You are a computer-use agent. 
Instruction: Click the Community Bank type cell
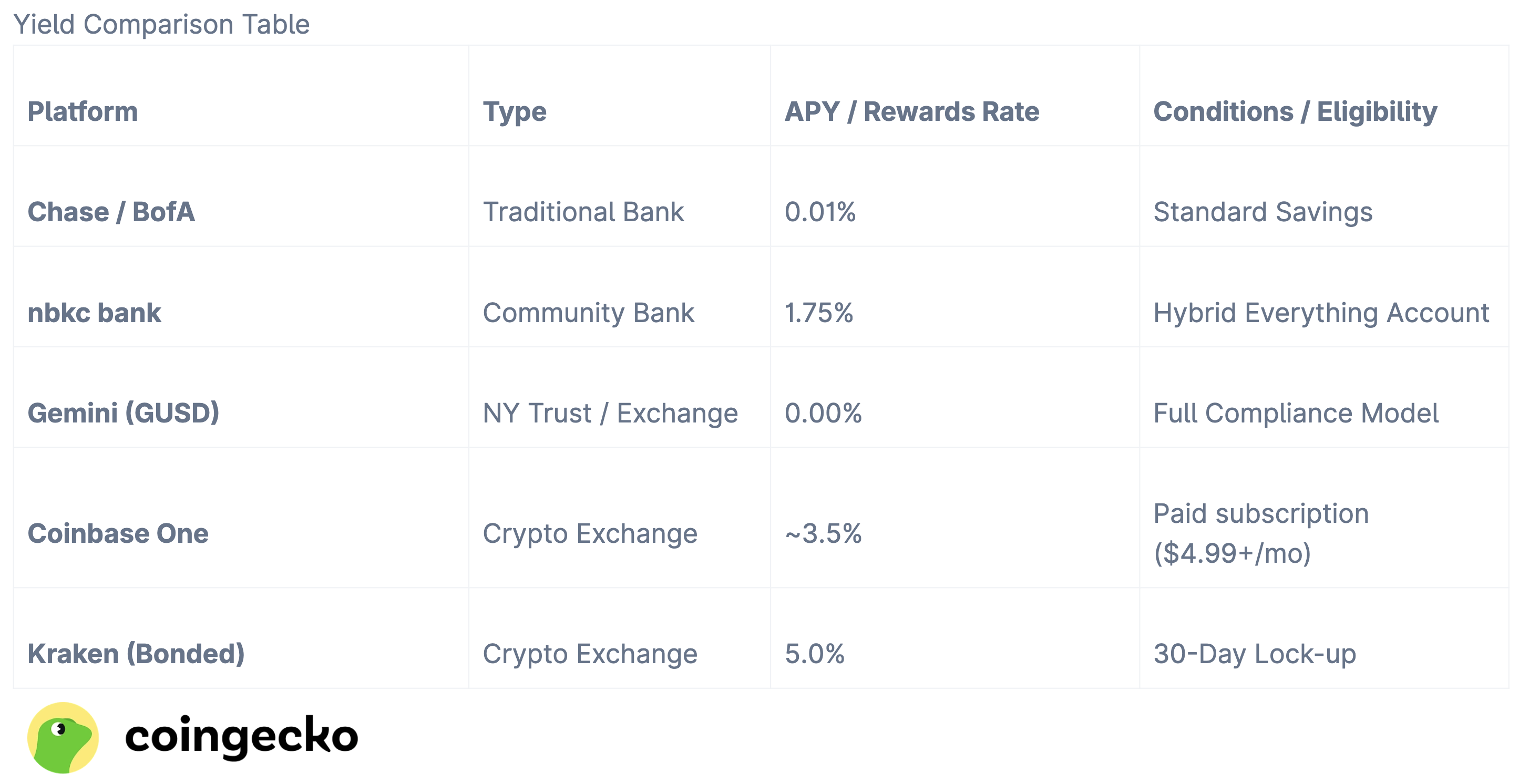(589, 313)
